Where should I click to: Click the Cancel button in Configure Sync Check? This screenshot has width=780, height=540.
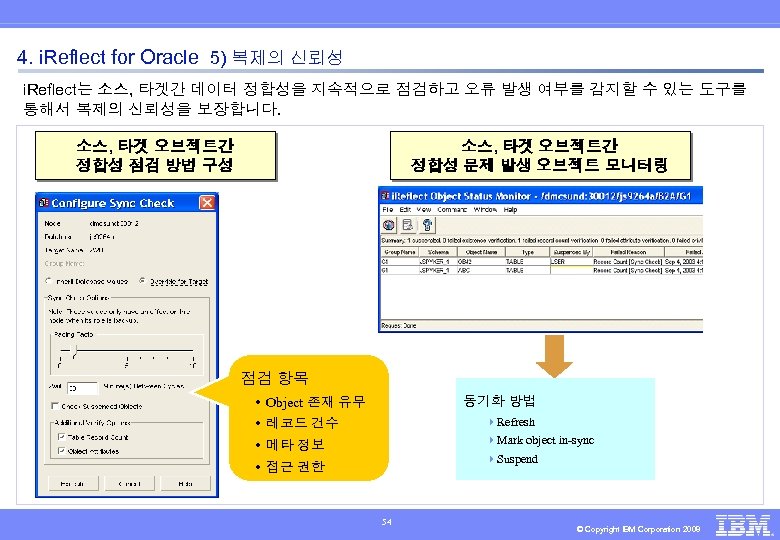pyautogui.click(x=129, y=483)
